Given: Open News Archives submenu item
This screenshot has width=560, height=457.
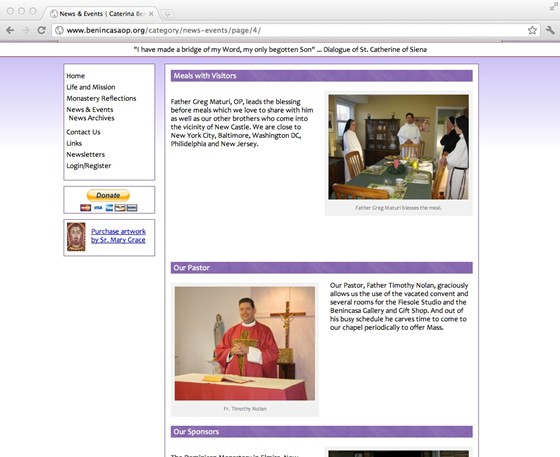Looking at the screenshot, I should 91,118.
